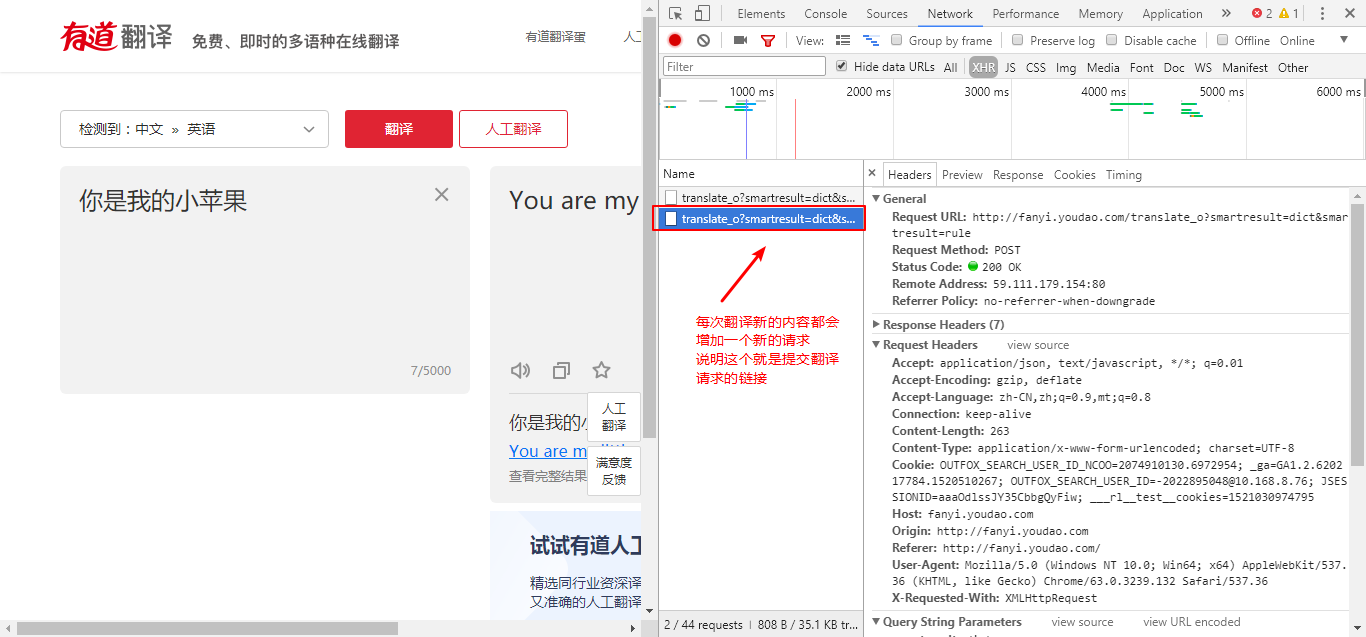This screenshot has height=637, width=1366.
Task: Favorite the translation with star icon
Action: [x=601, y=370]
